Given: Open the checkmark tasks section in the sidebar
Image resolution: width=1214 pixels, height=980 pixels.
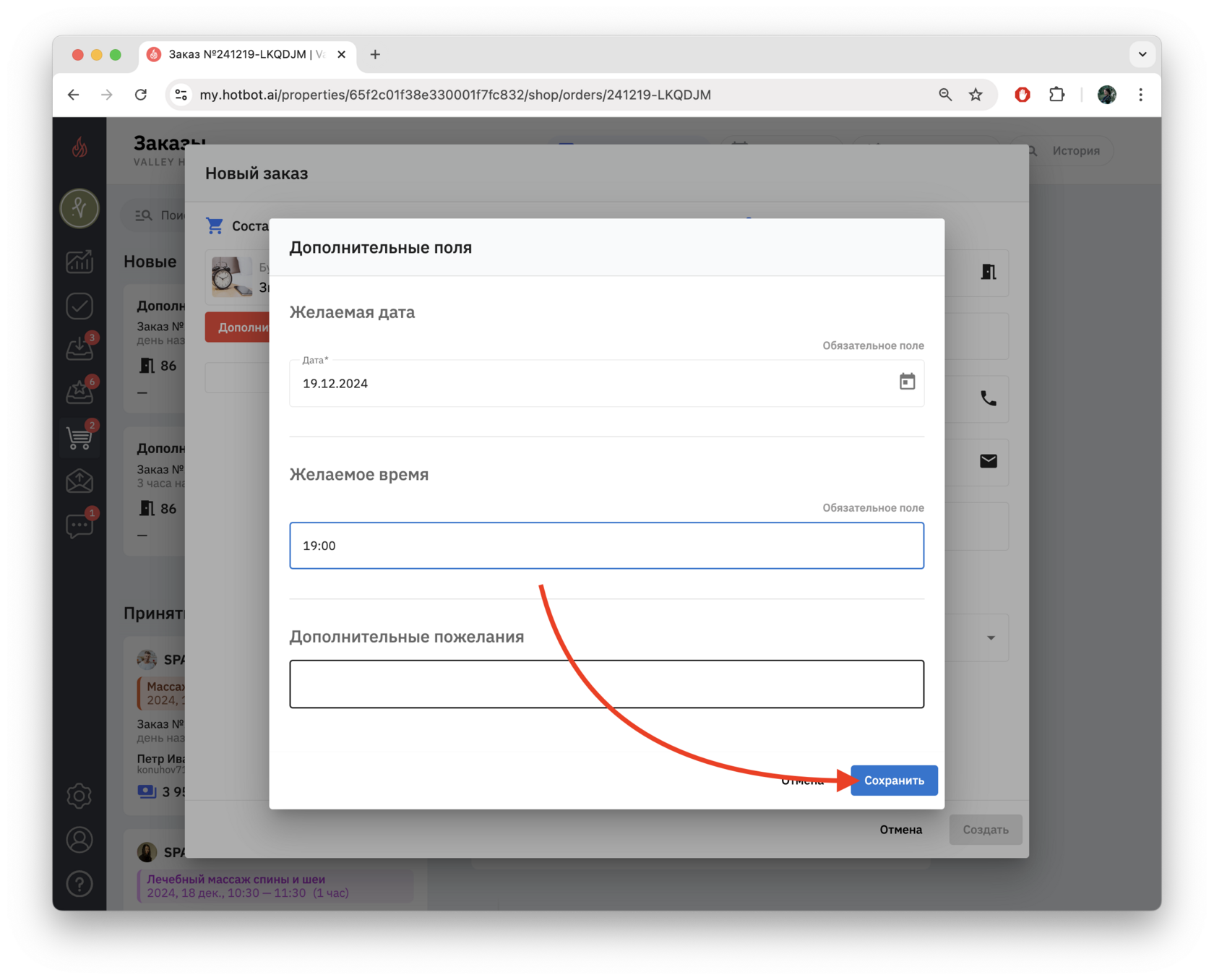Looking at the screenshot, I should click(x=79, y=306).
